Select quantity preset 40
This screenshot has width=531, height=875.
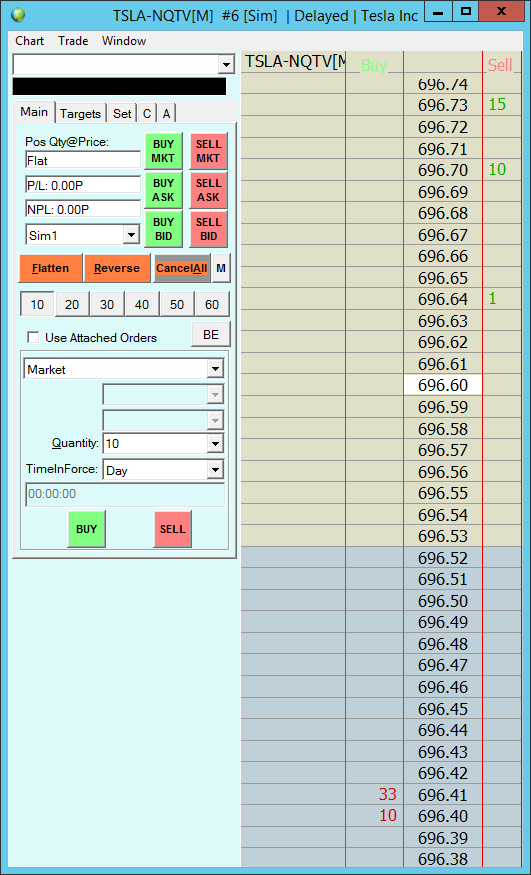click(142, 305)
